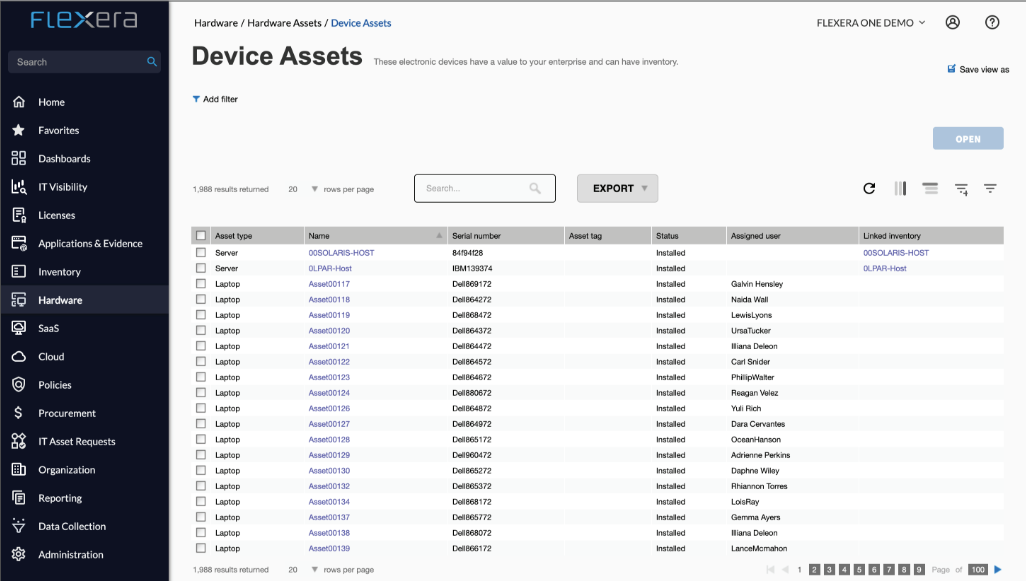
Task: Click the table search input field
Action: coord(474,188)
